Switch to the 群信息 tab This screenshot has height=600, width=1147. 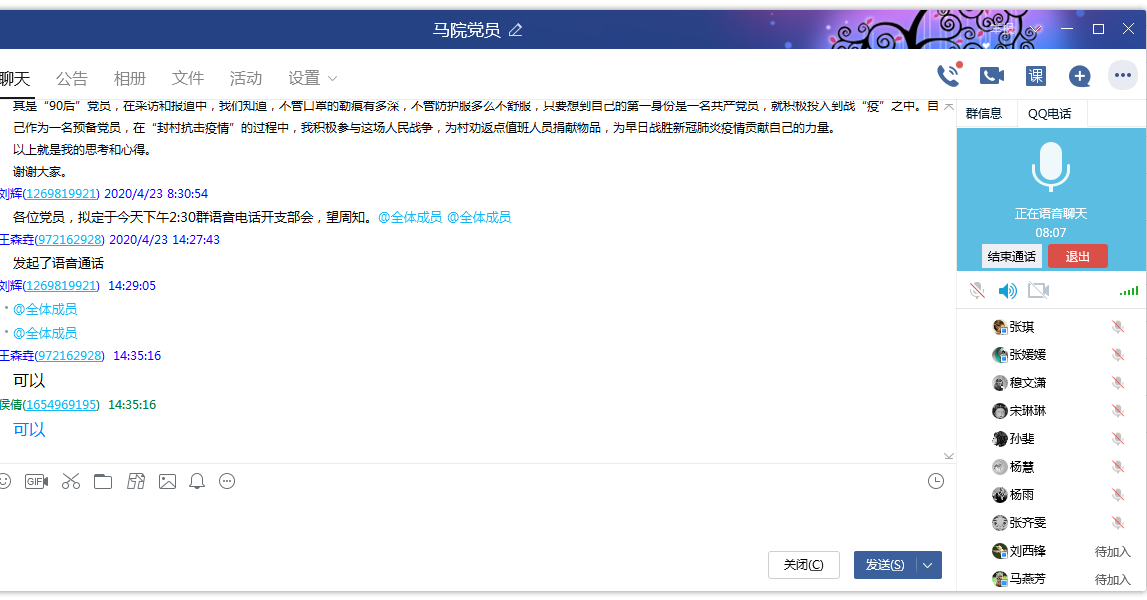(x=984, y=114)
